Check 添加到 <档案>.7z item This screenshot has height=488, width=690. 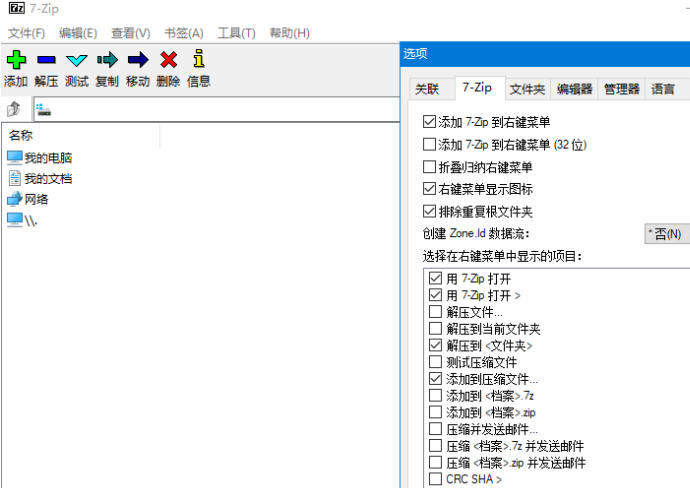(x=435, y=395)
